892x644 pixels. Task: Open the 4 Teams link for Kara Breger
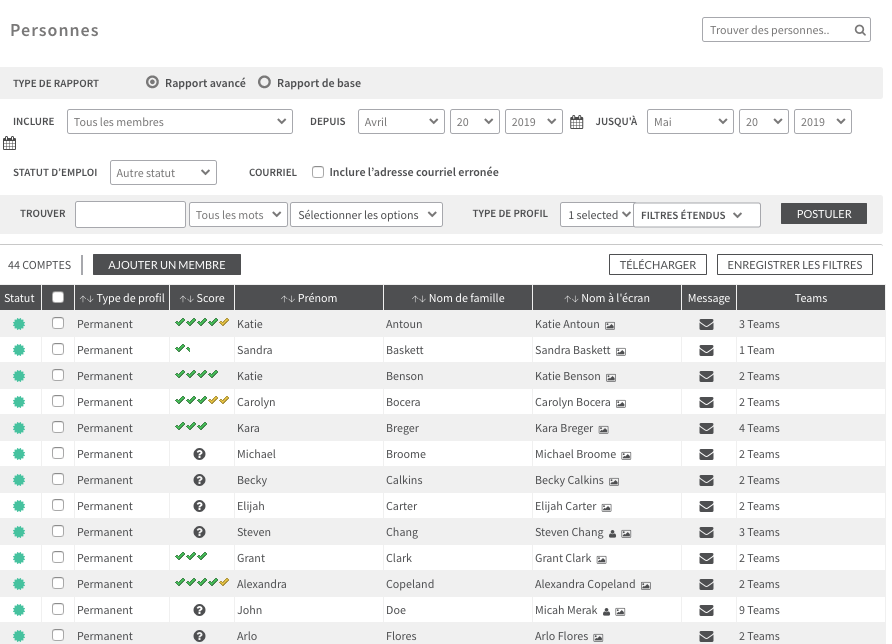click(x=759, y=428)
